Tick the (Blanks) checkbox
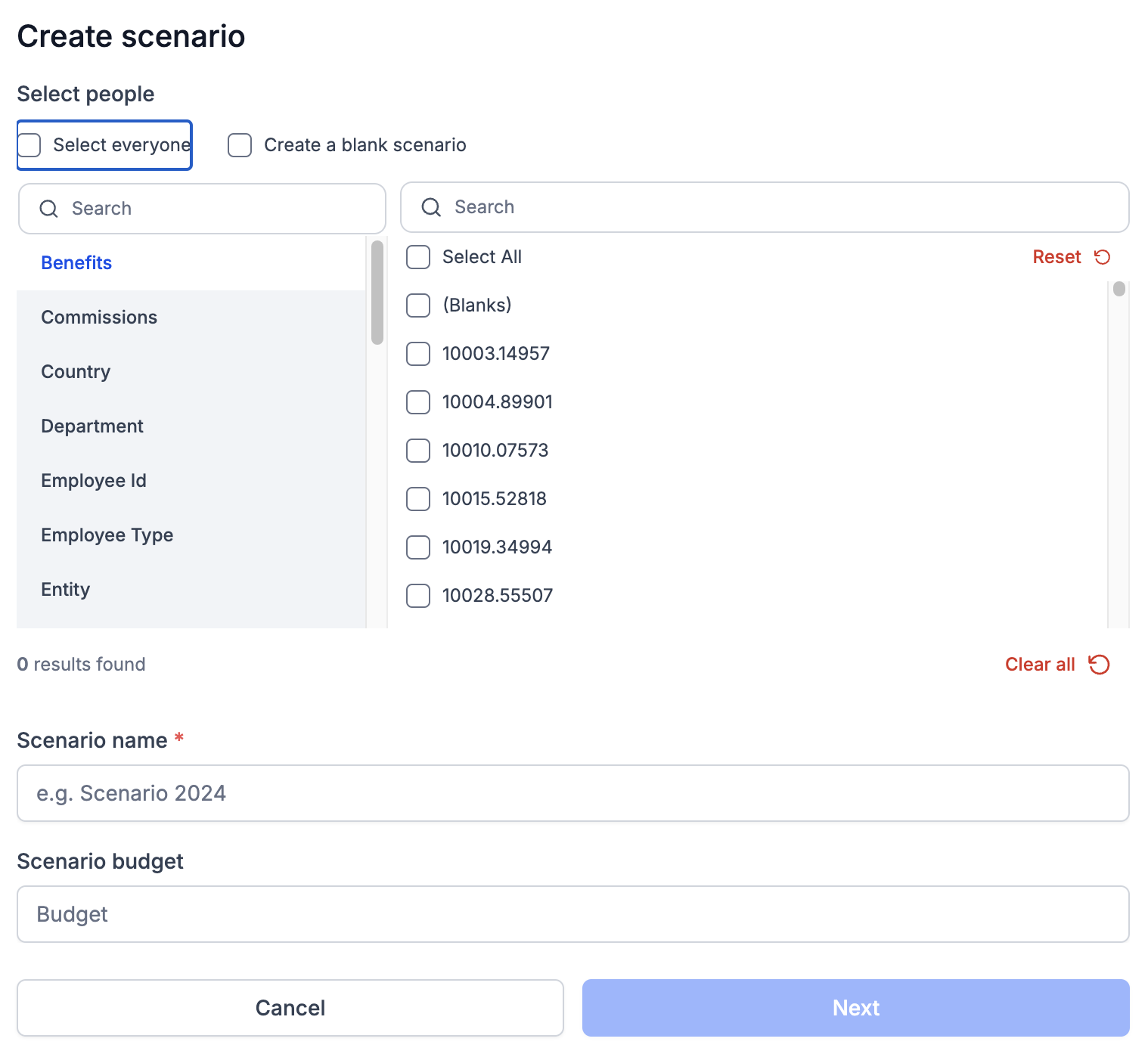This screenshot has height=1054, width=1148. (418, 305)
